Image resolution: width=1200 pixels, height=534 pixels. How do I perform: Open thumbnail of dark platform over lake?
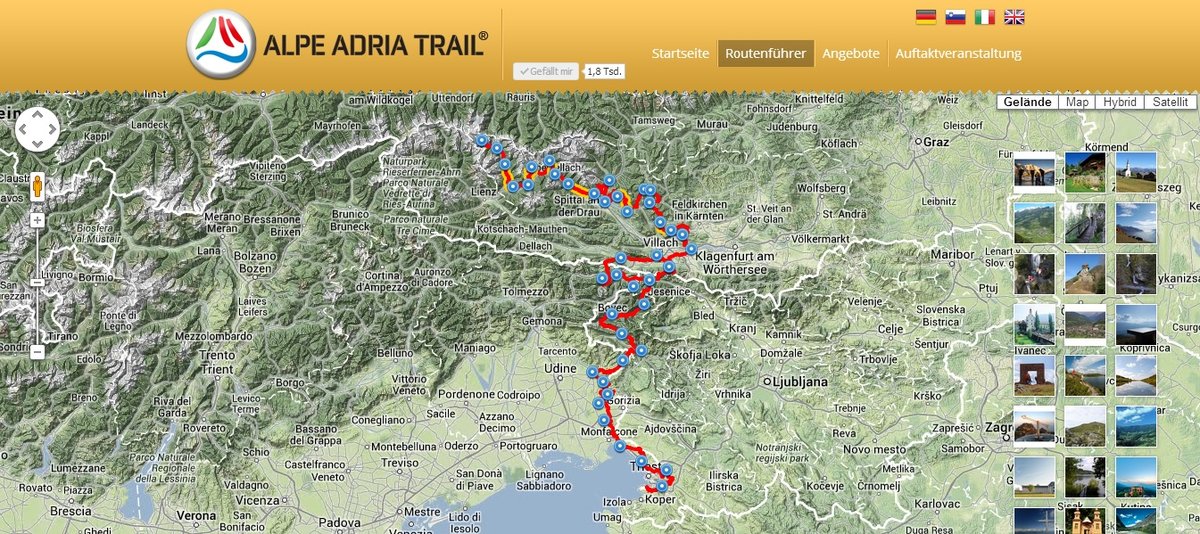[x=1136, y=325]
